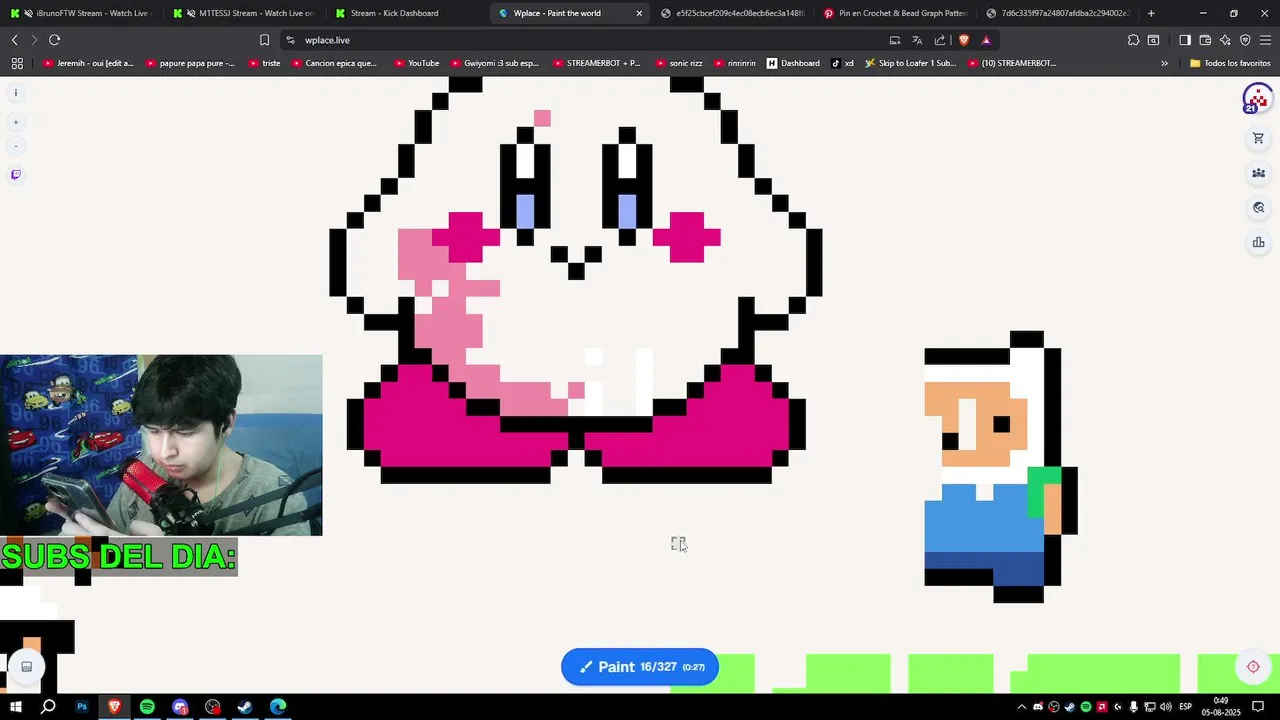Open Brave Rewards triangle icon
Viewport: 1280px width, 720px height.
(x=986, y=40)
